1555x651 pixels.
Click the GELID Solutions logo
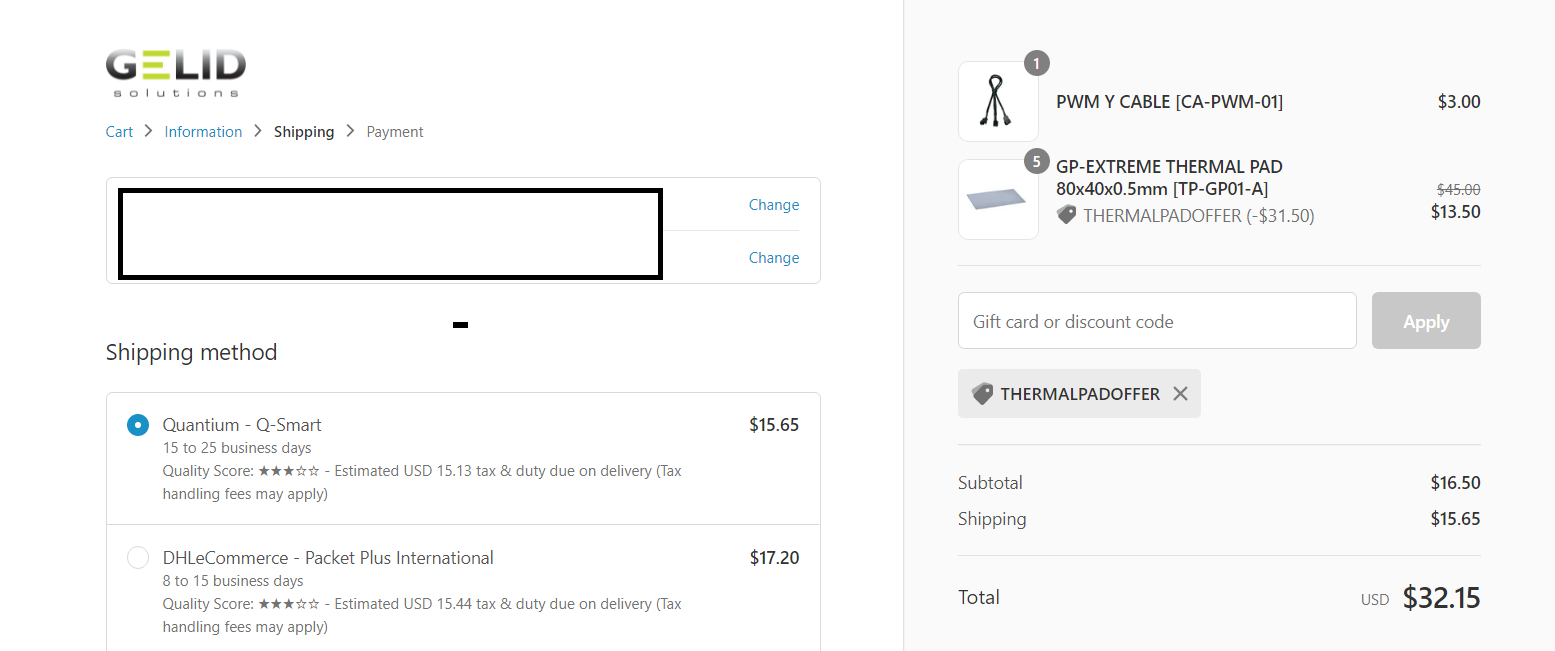(x=175, y=72)
